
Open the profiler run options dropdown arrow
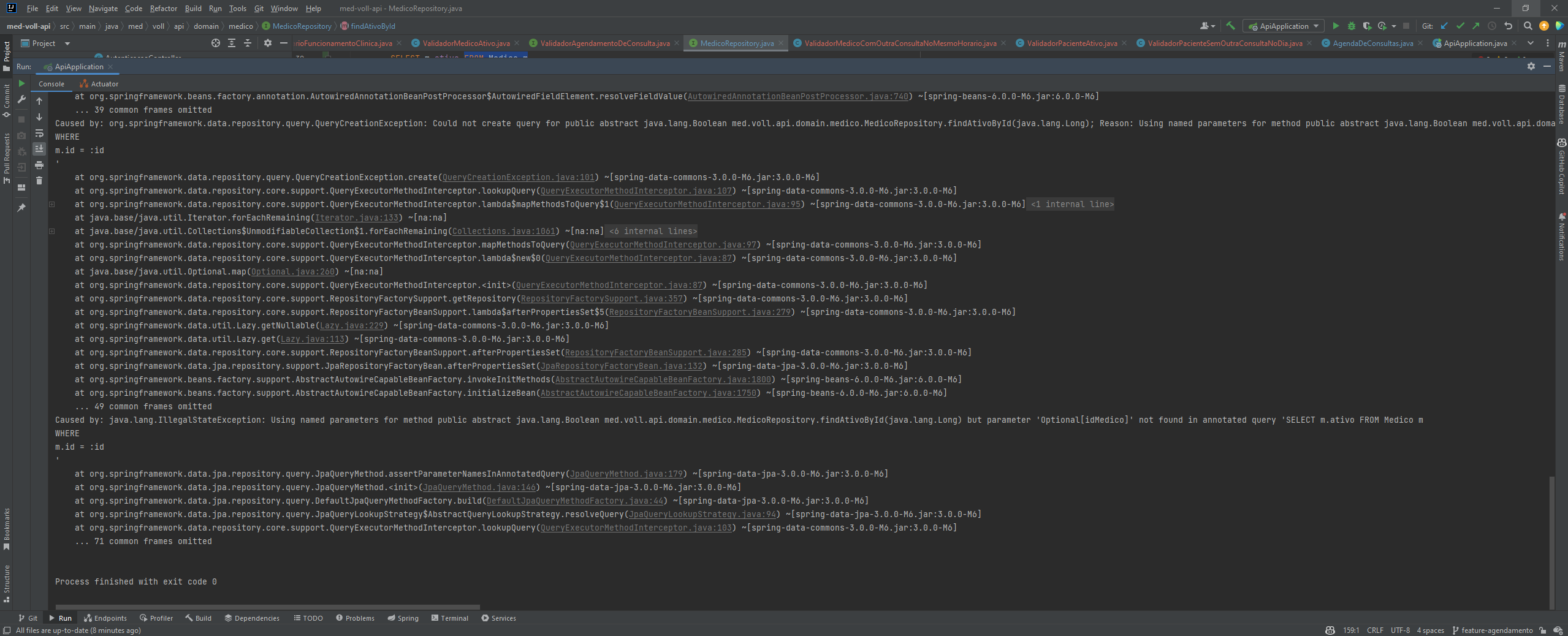(x=1394, y=26)
